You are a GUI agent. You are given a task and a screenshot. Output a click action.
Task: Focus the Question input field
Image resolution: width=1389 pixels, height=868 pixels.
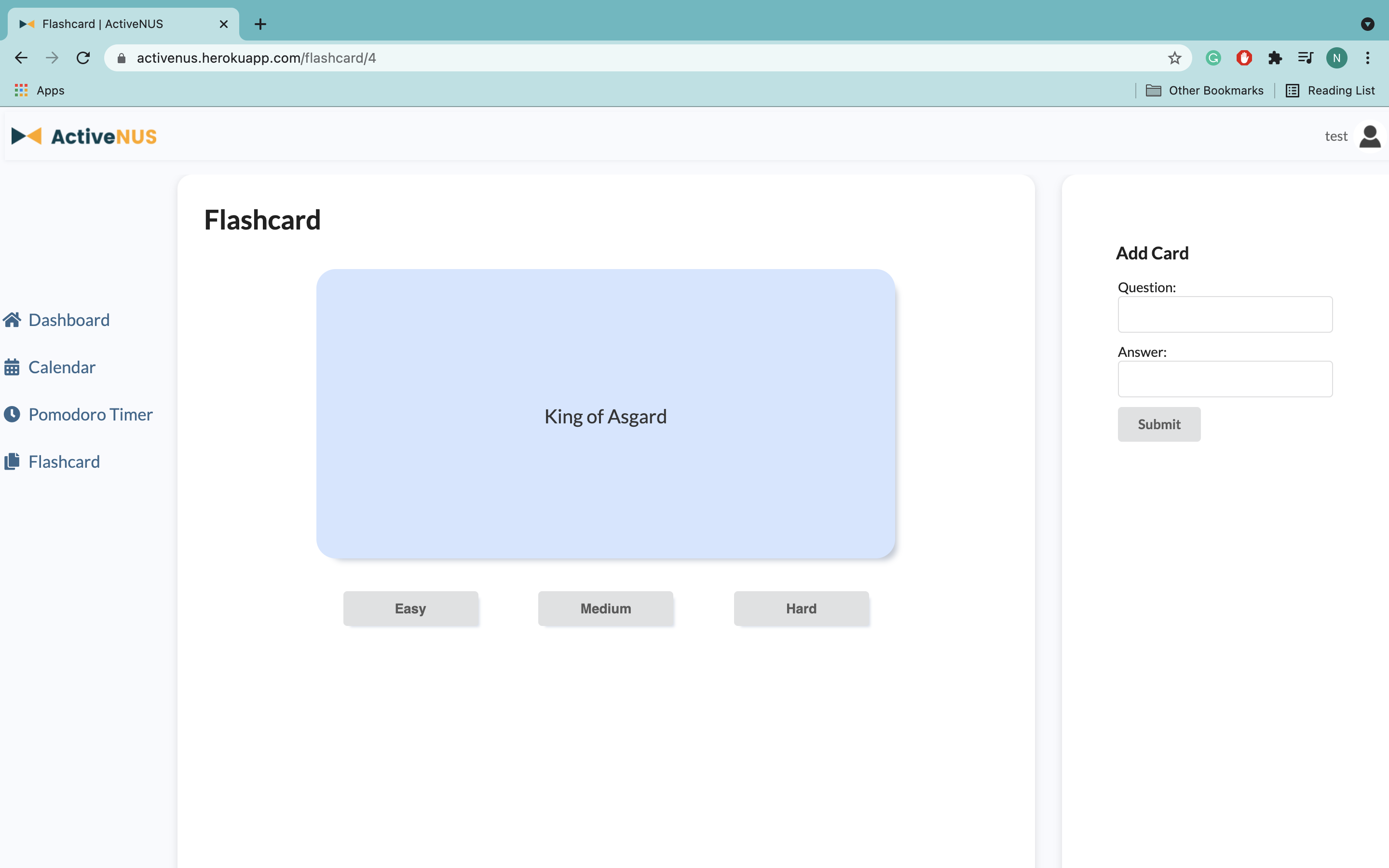pos(1225,314)
